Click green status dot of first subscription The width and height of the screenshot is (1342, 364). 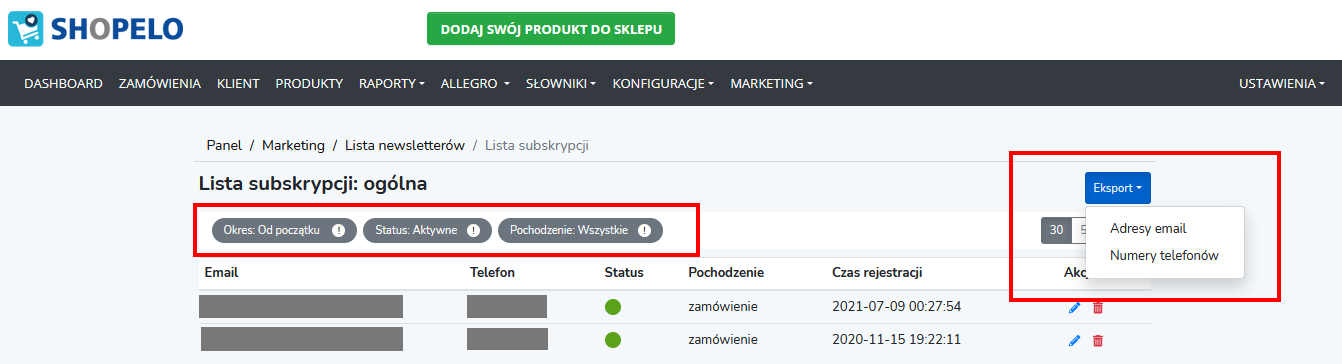(613, 307)
